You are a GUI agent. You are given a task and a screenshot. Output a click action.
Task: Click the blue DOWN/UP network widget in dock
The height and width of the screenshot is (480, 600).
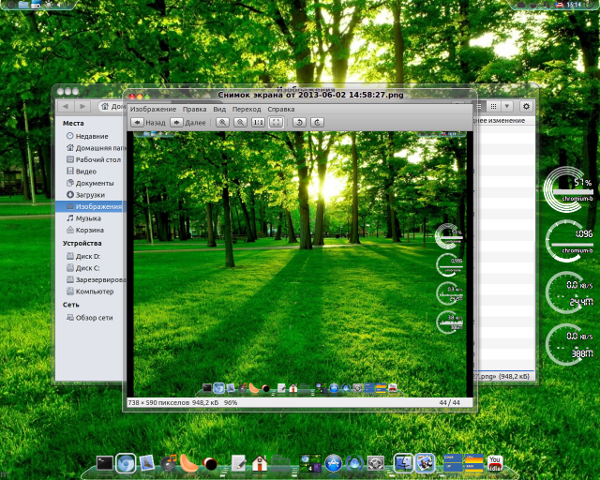click(453, 463)
